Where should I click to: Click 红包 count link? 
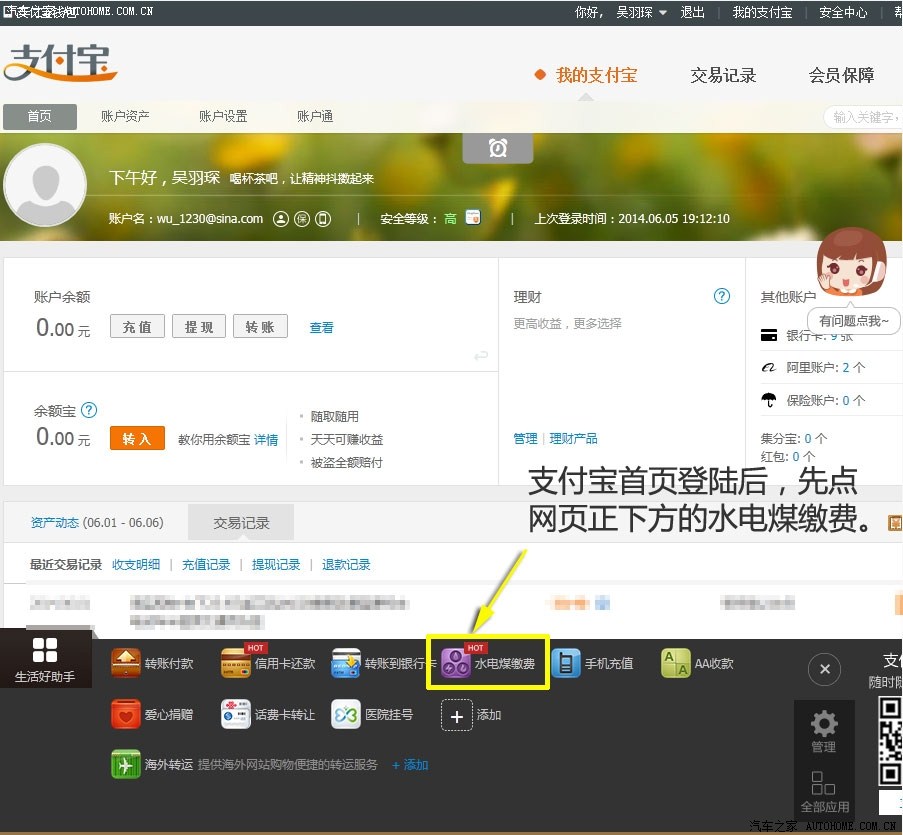coord(795,457)
